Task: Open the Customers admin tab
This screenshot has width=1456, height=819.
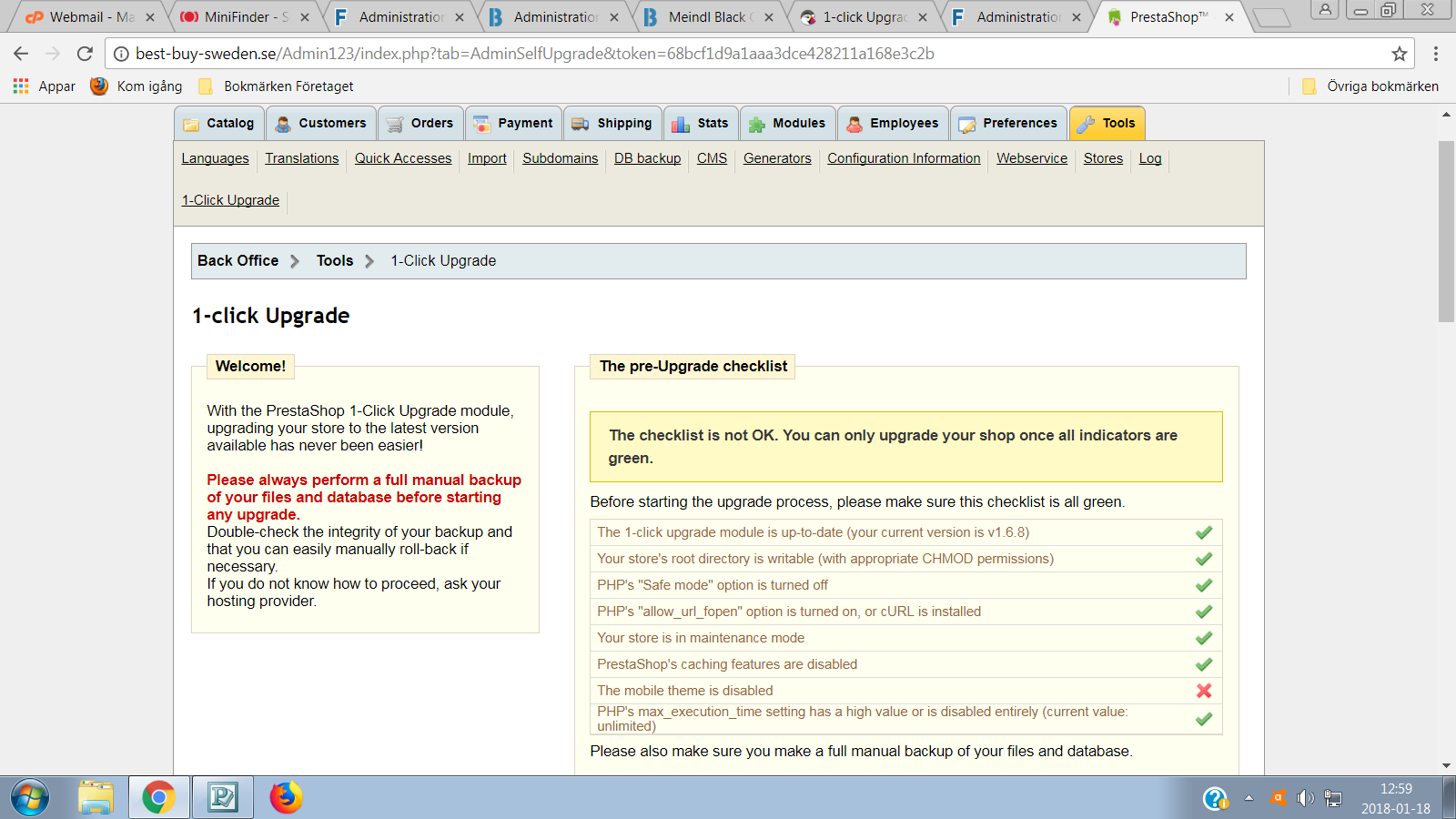Action: [x=321, y=124]
